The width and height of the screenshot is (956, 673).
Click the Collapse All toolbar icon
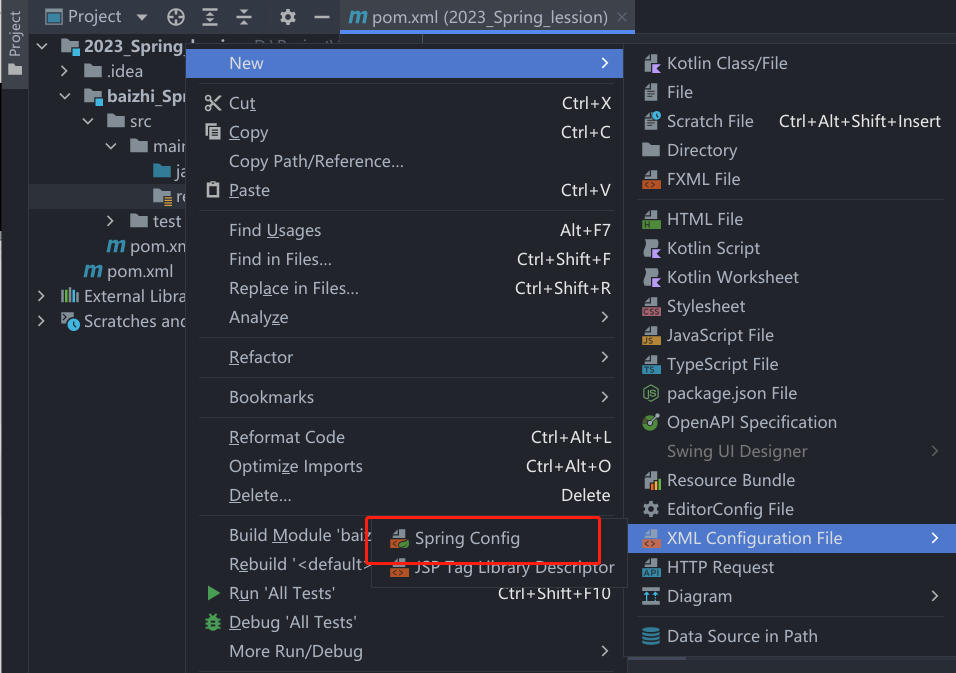pos(244,17)
